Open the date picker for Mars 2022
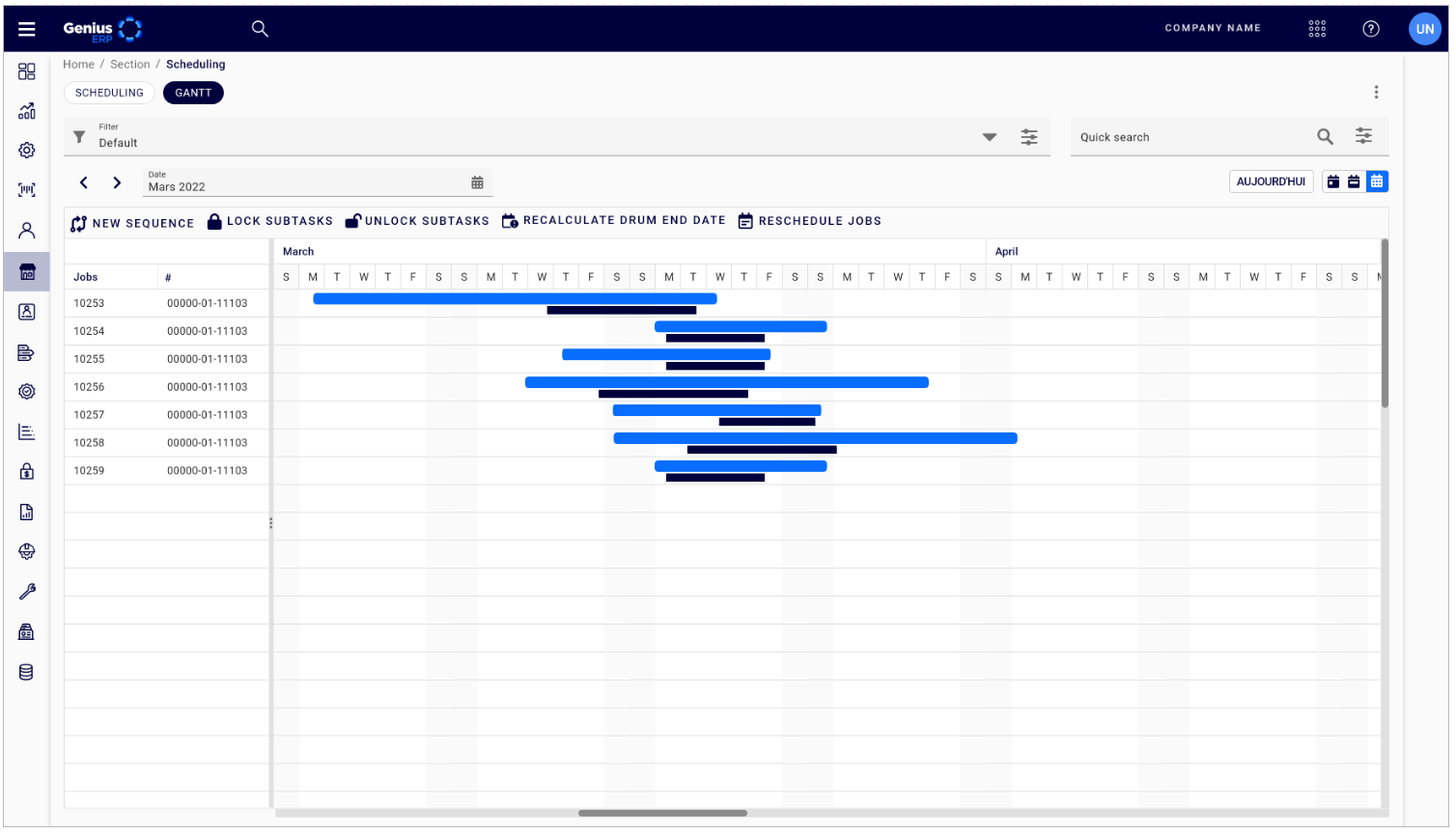 477,181
